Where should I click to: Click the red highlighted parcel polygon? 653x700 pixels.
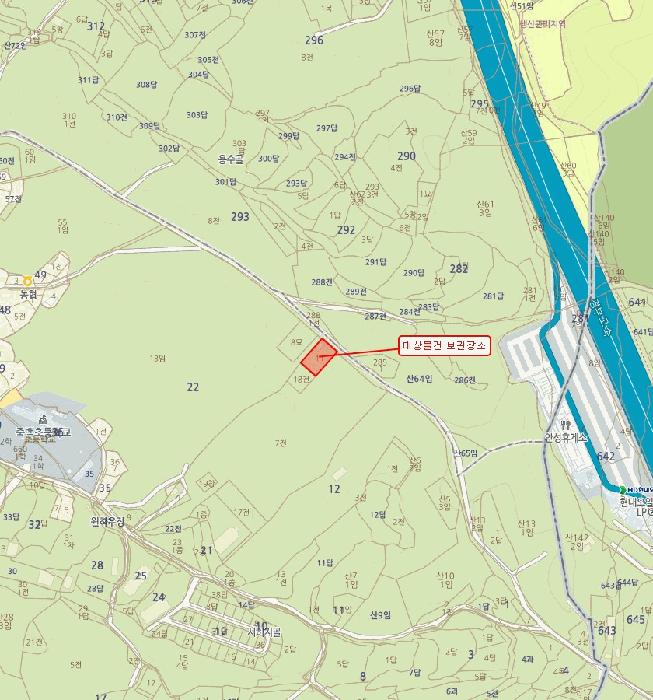coord(319,357)
